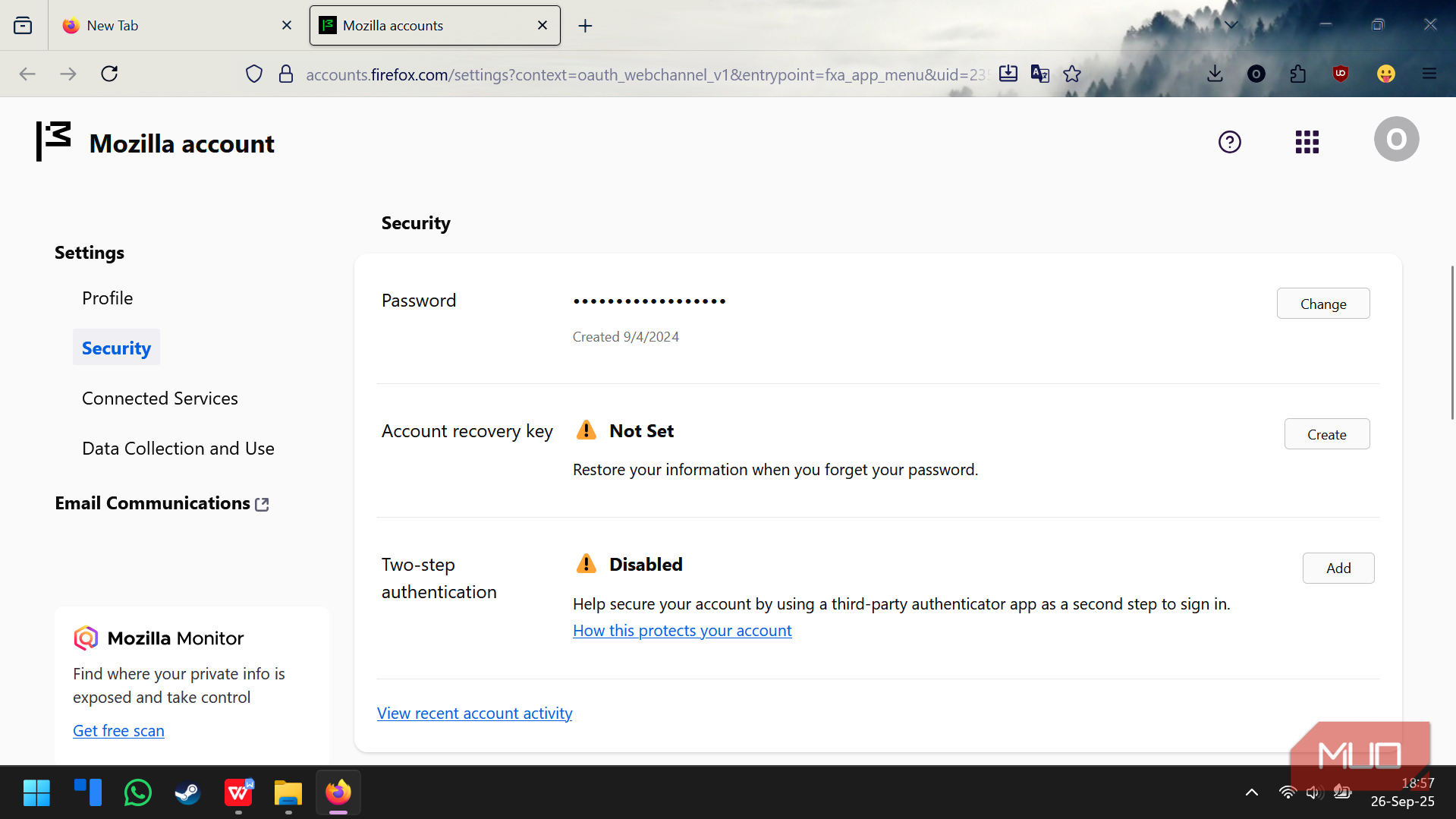View site security lock info
The height and width of the screenshot is (819, 1456).
(x=286, y=74)
